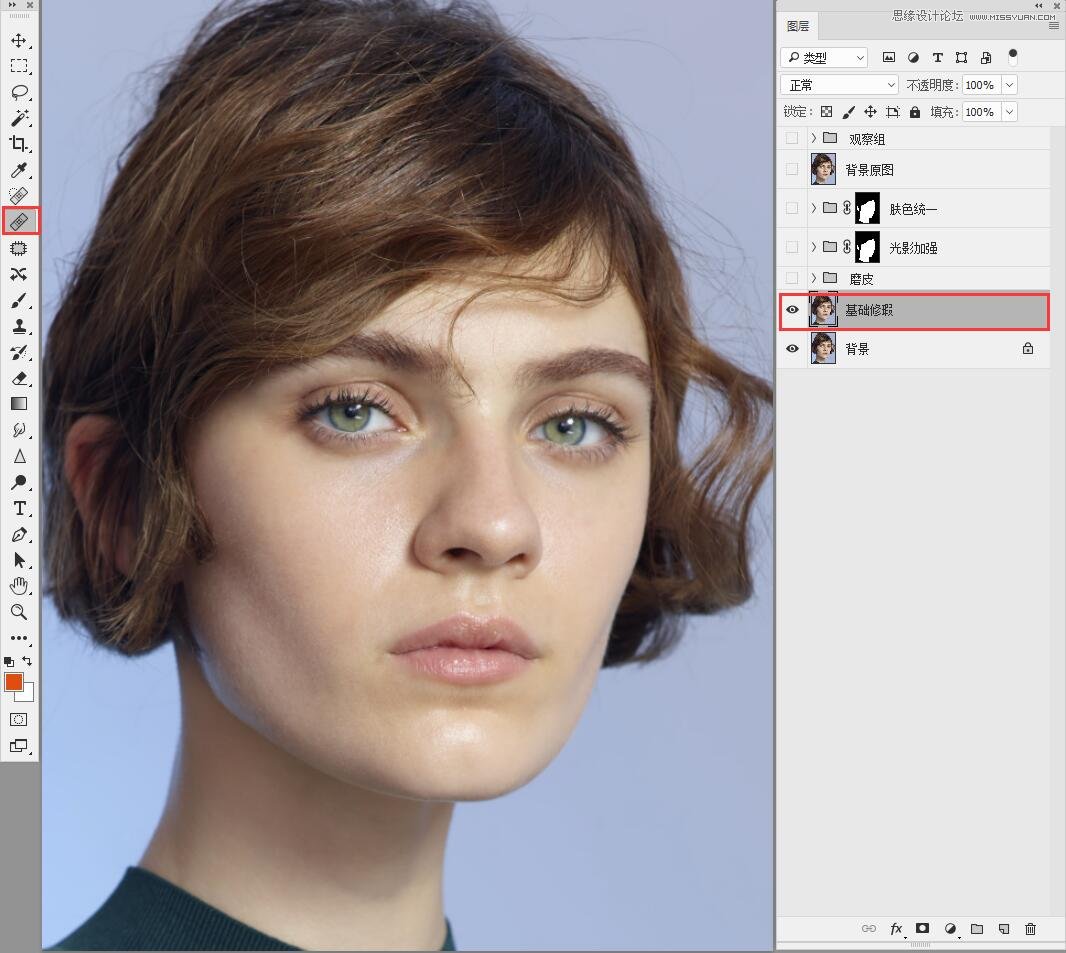Reset default foreground and background colors
Image resolution: width=1066 pixels, height=953 pixels.
pos(9,661)
